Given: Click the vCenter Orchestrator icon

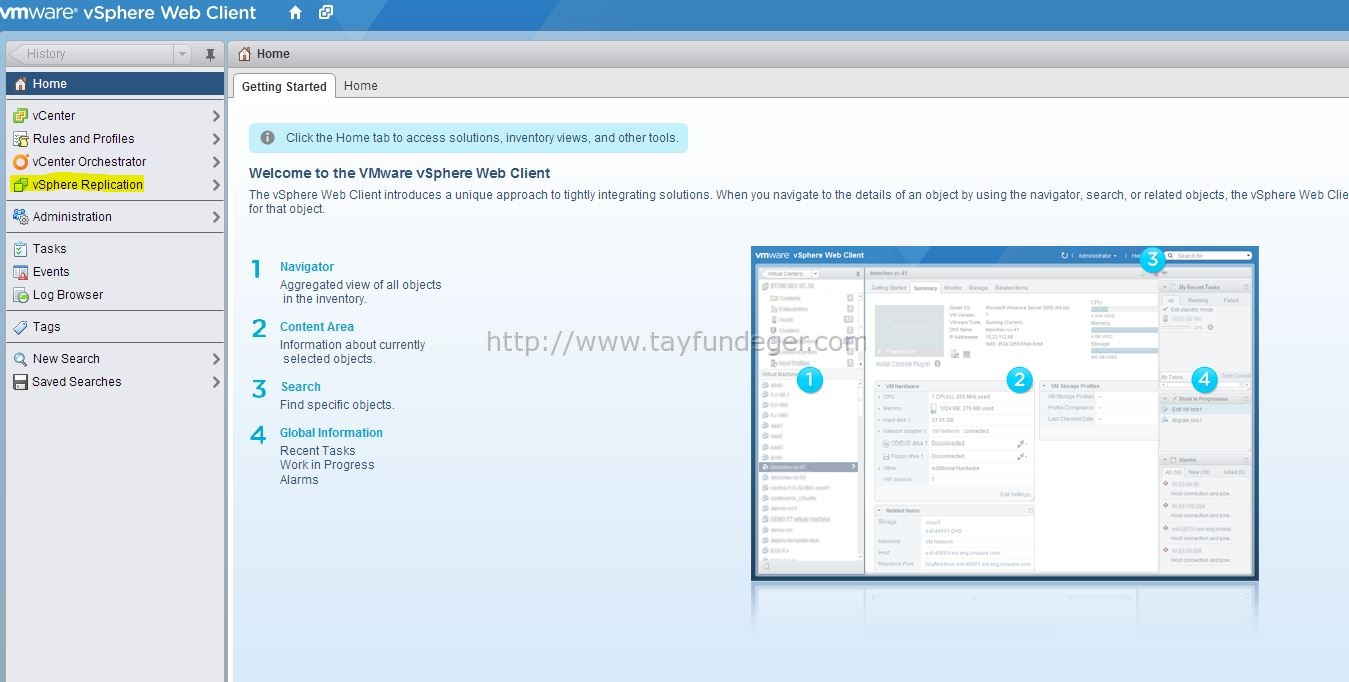Looking at the screenshot, I should tap(20, 162).
